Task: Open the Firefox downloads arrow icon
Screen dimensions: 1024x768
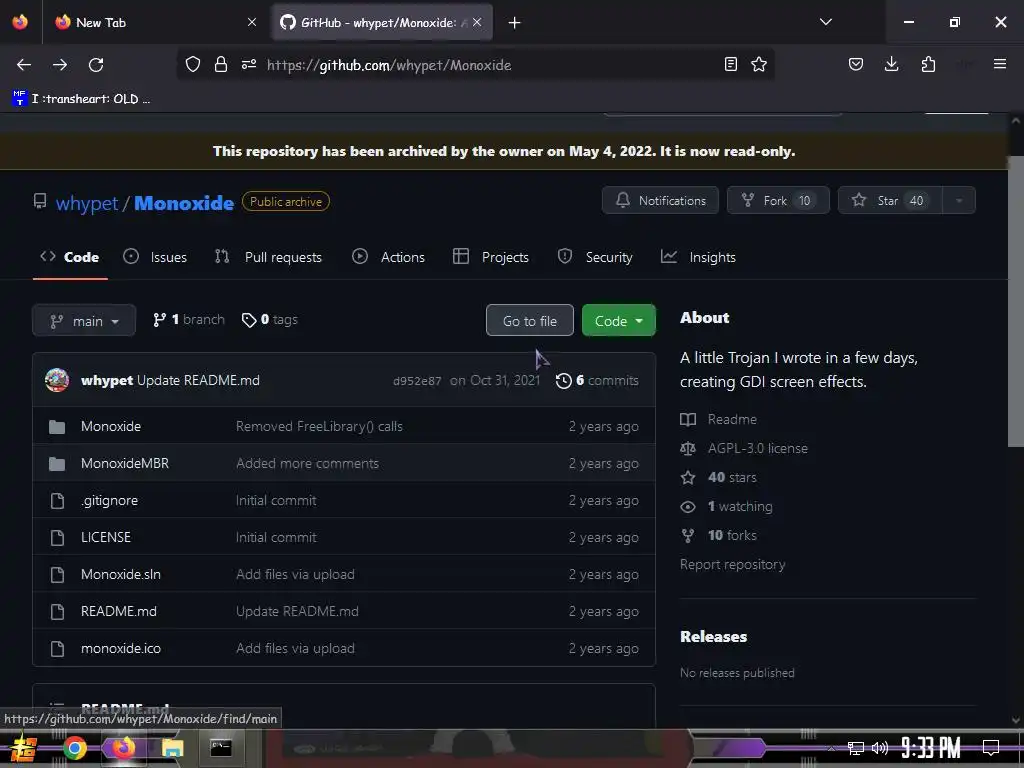Action: (891, 64)
